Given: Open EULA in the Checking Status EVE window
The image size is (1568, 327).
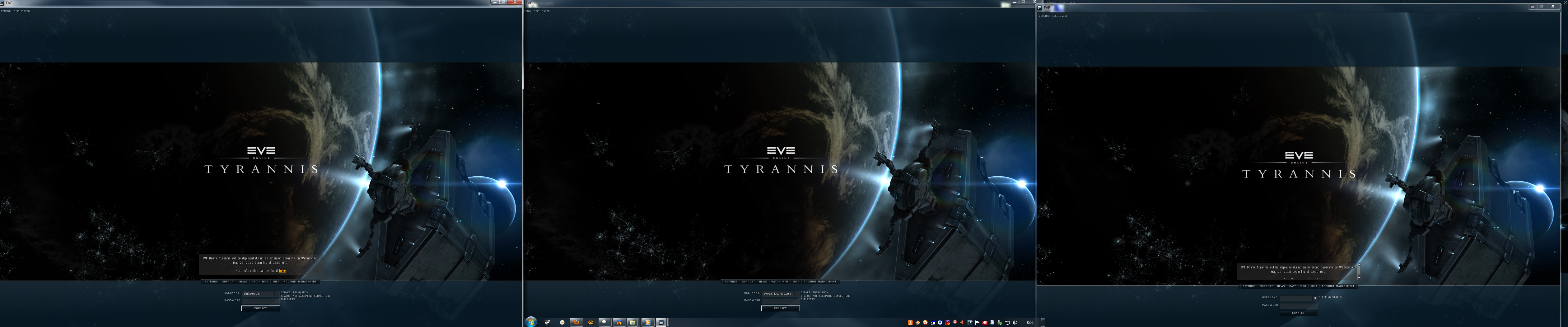Looking at the screenshot, I should click(x=1314, y=286).
